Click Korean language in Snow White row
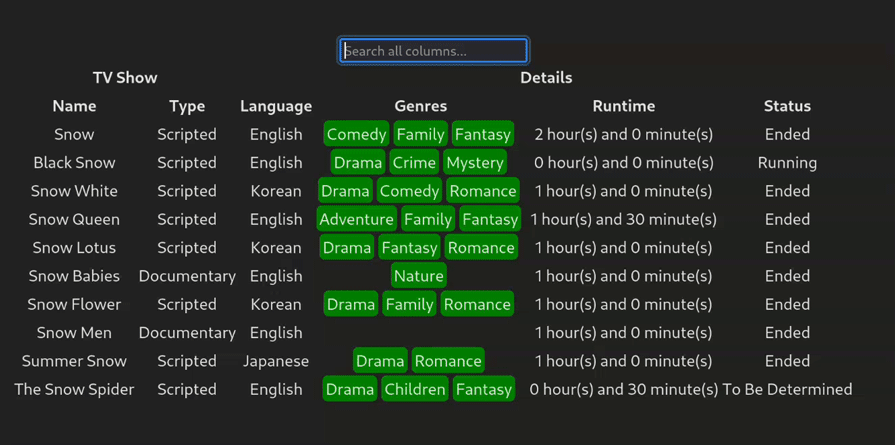This screenshot has height=445, width=895. pyautogui.click(x=276, y=191)
